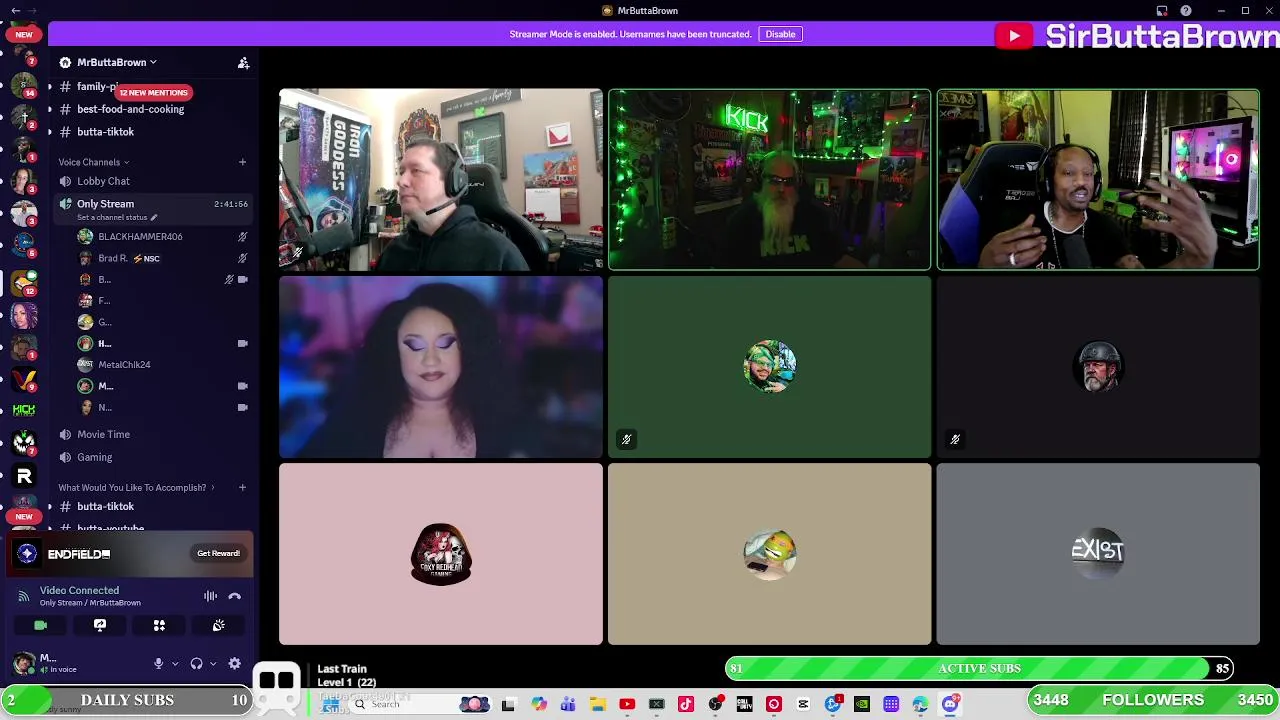Viewport: 1280px width, 720px height.
Task: Click the video connected status text
Action: point(79,590)
